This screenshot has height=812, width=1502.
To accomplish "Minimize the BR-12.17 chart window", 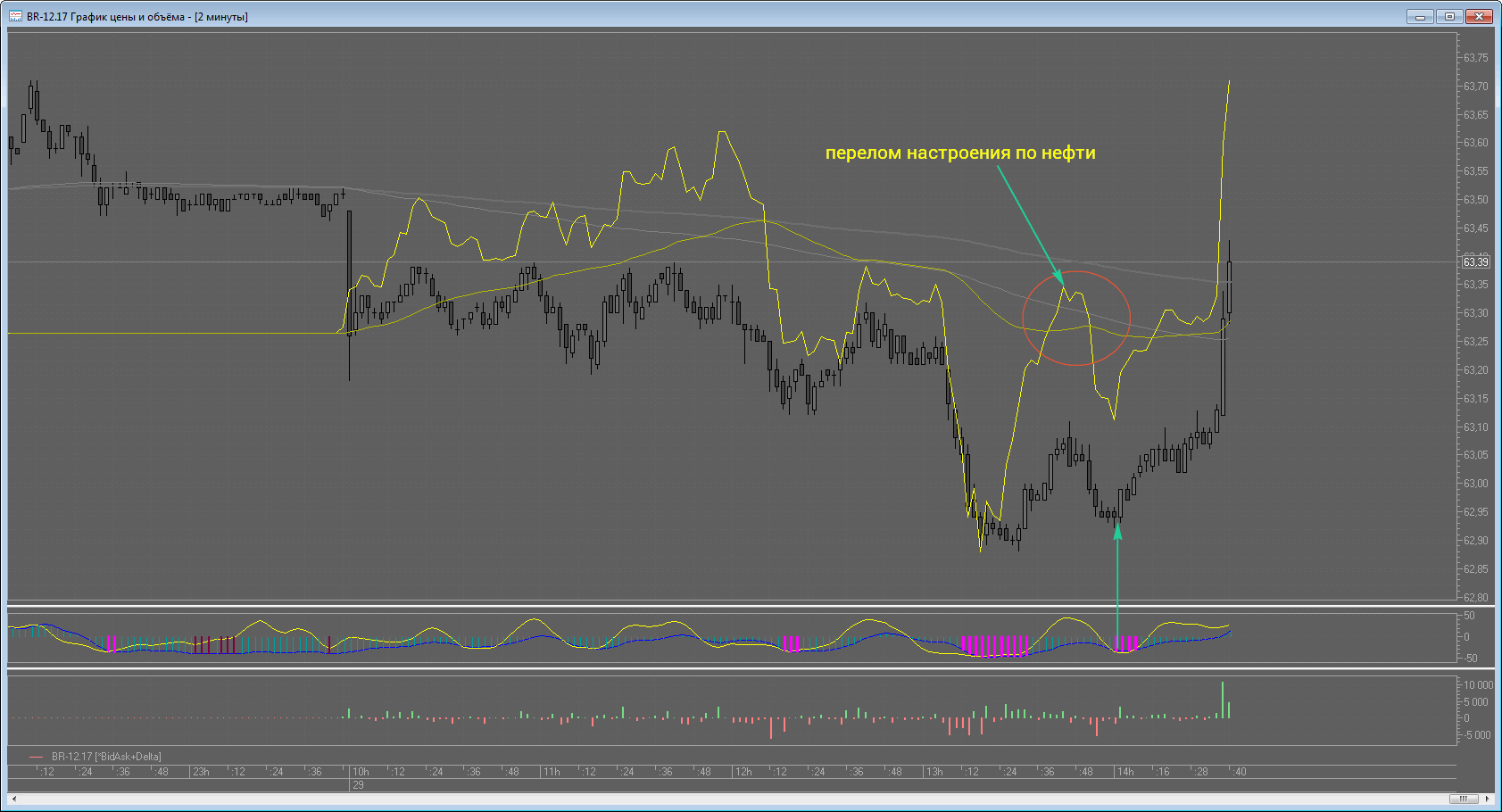I will (1419, 16).
